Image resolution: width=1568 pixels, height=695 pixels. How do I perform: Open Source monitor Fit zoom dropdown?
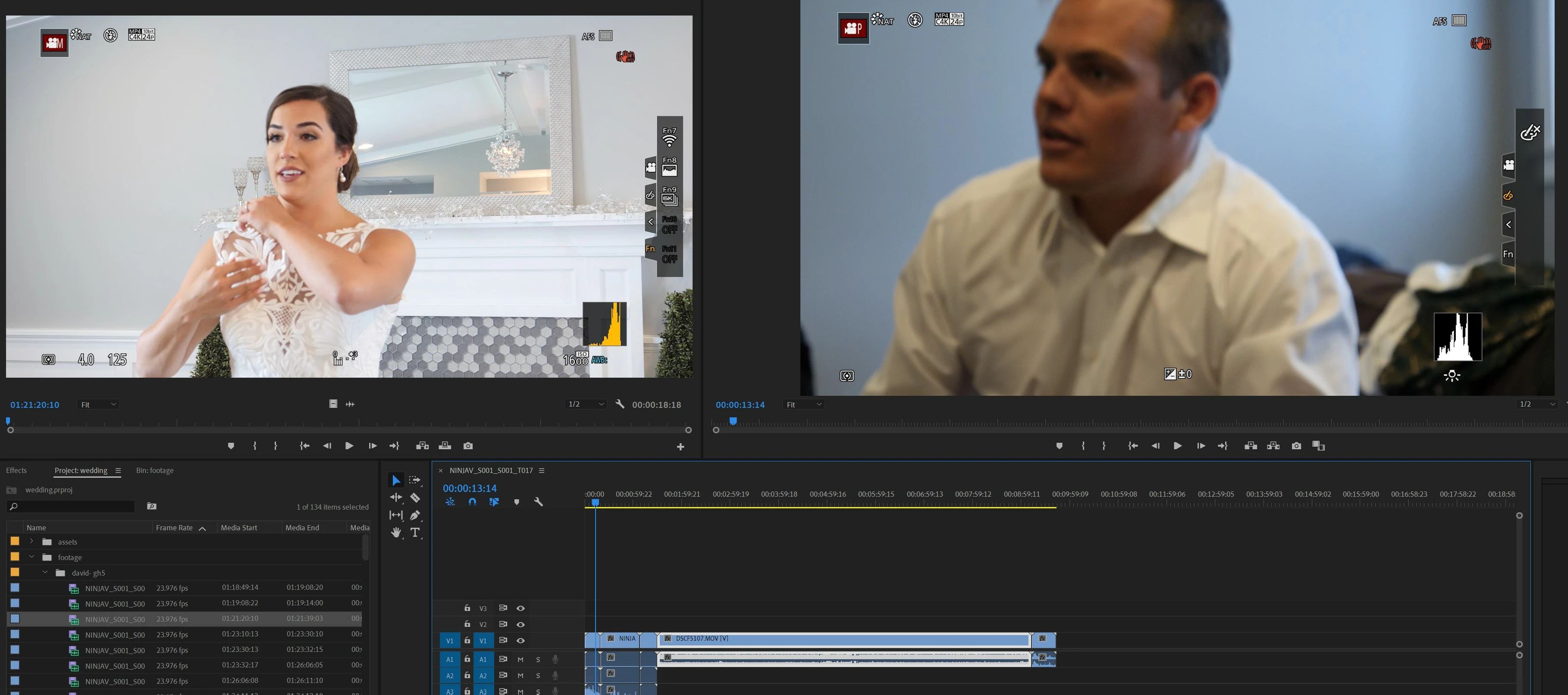tap(98, 405)
